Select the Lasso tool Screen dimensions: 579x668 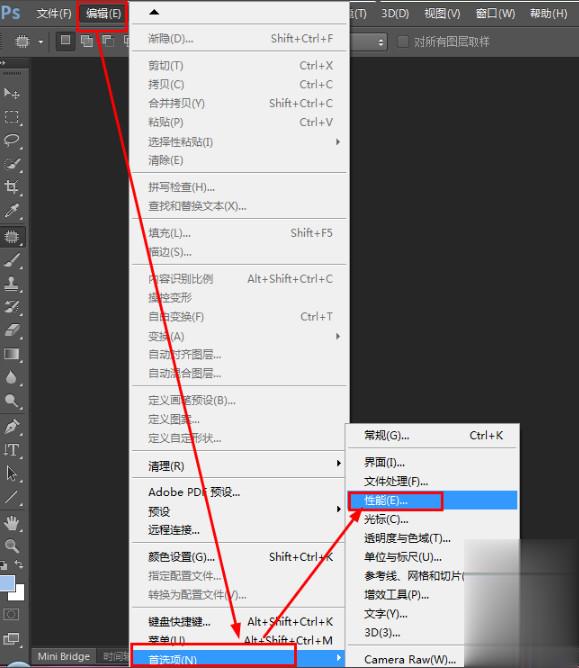(x=11, y=140)
